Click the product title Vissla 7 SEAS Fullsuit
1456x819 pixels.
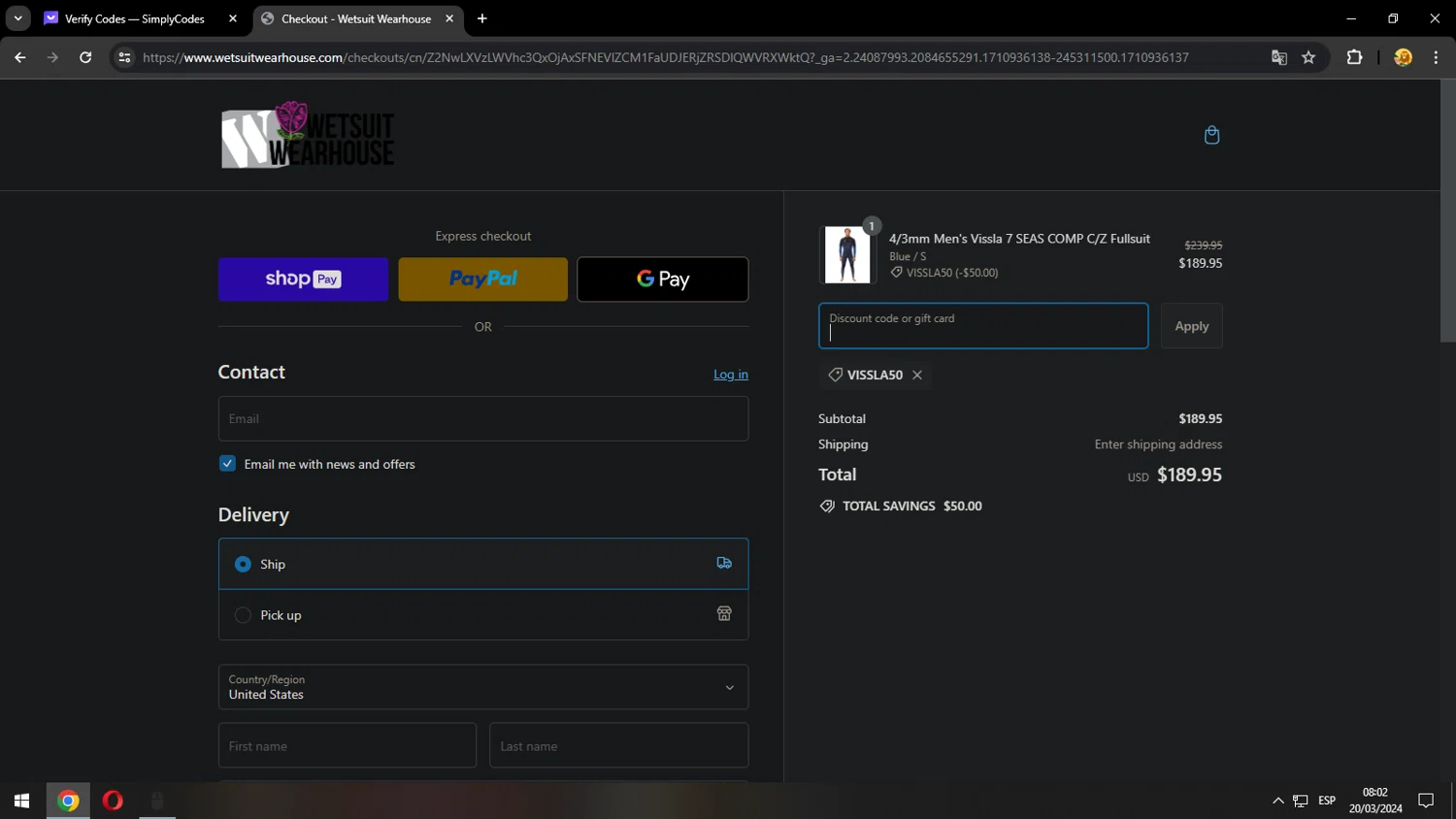1019,239
